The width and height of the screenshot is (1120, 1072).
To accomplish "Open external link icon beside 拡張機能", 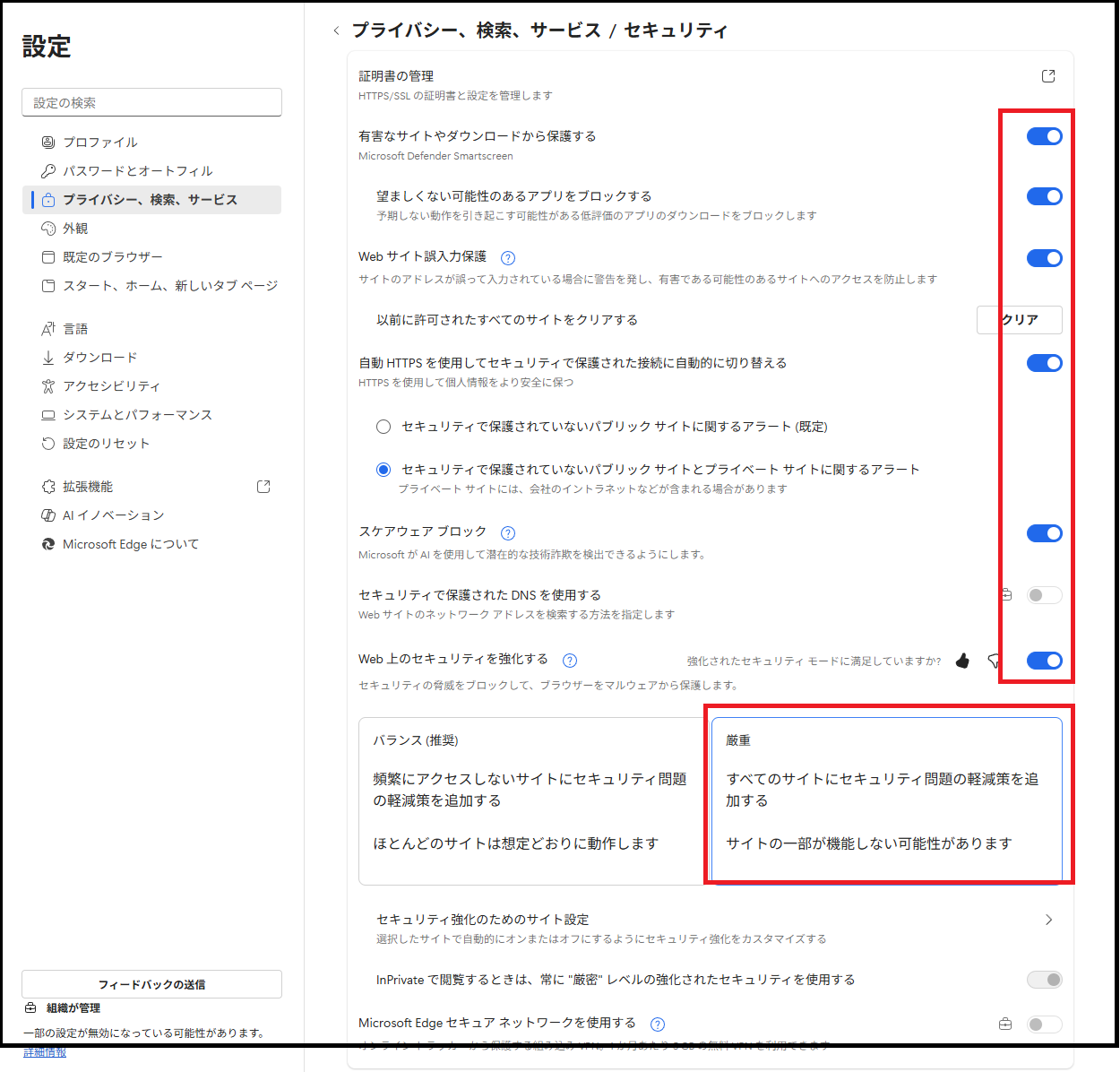I will pyautogui.click(x=263, y=487).
